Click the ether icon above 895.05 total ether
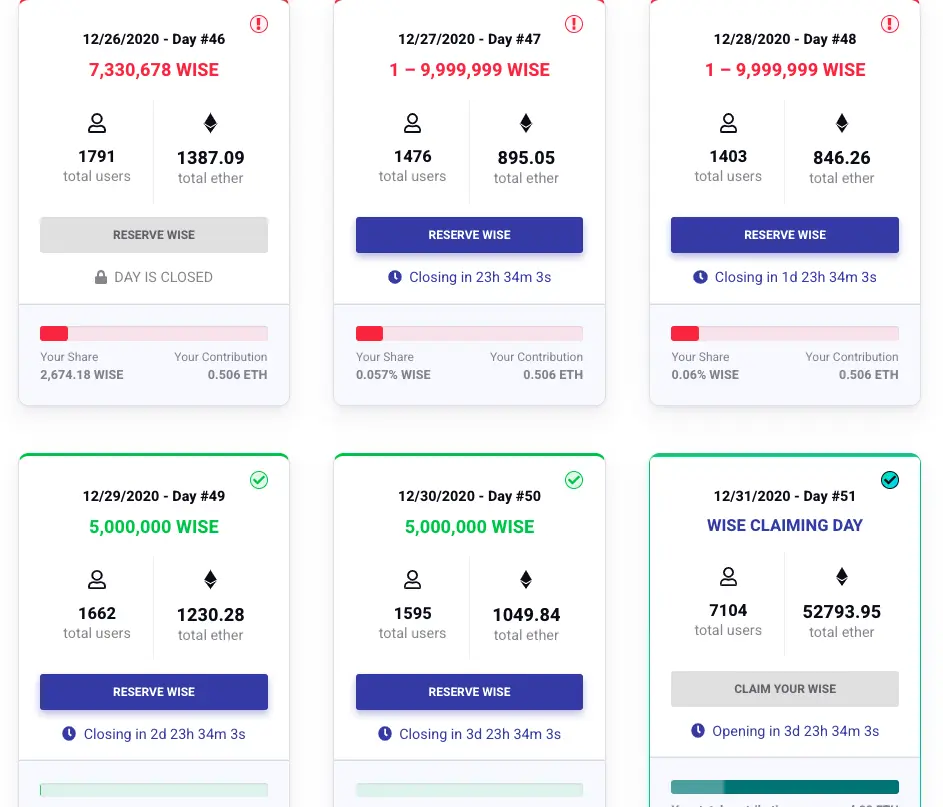Screen dimensions: 943x807 tap(526, 123)
